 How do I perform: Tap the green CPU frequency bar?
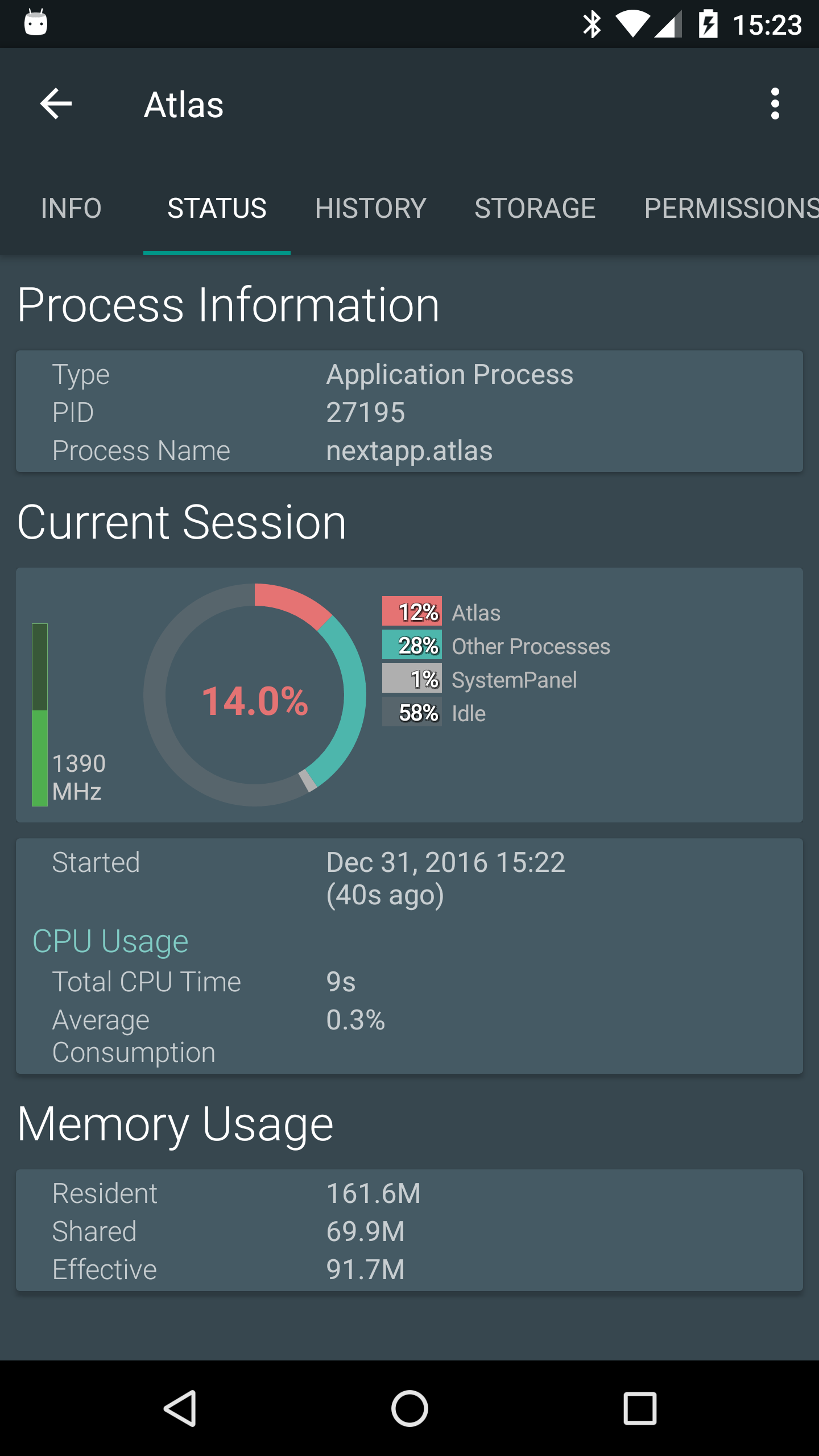[x=40, y=714]
